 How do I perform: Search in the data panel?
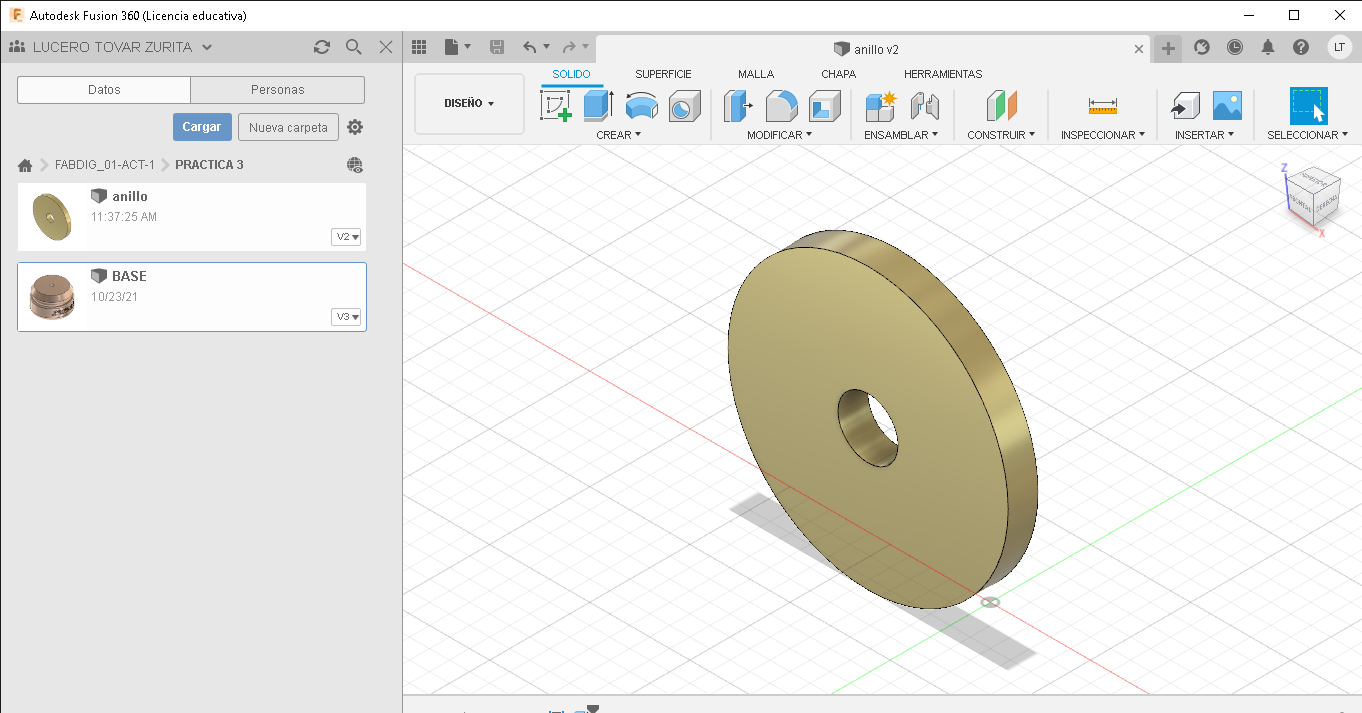[353, 47]
